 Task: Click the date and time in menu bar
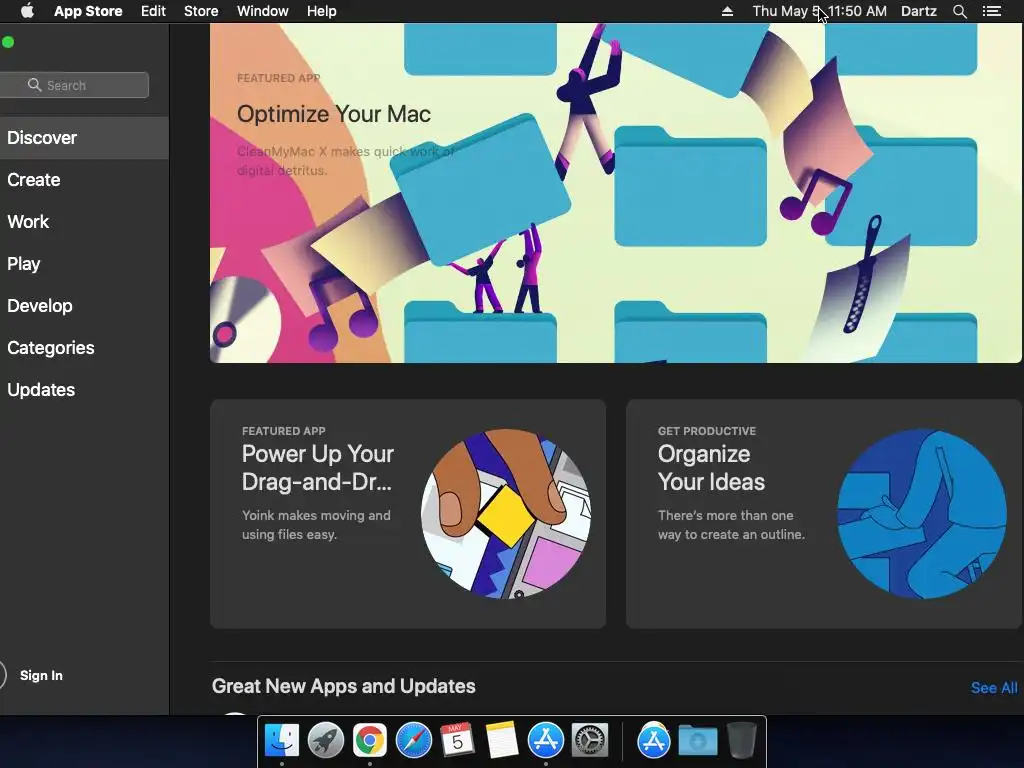(820, 11)
